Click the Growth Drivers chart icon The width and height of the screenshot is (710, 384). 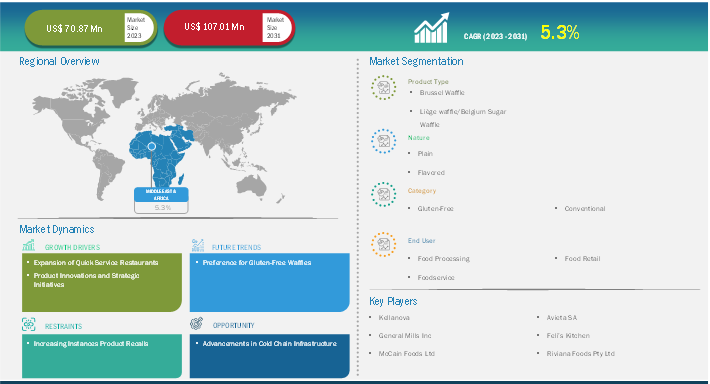[x=29, y=245]
